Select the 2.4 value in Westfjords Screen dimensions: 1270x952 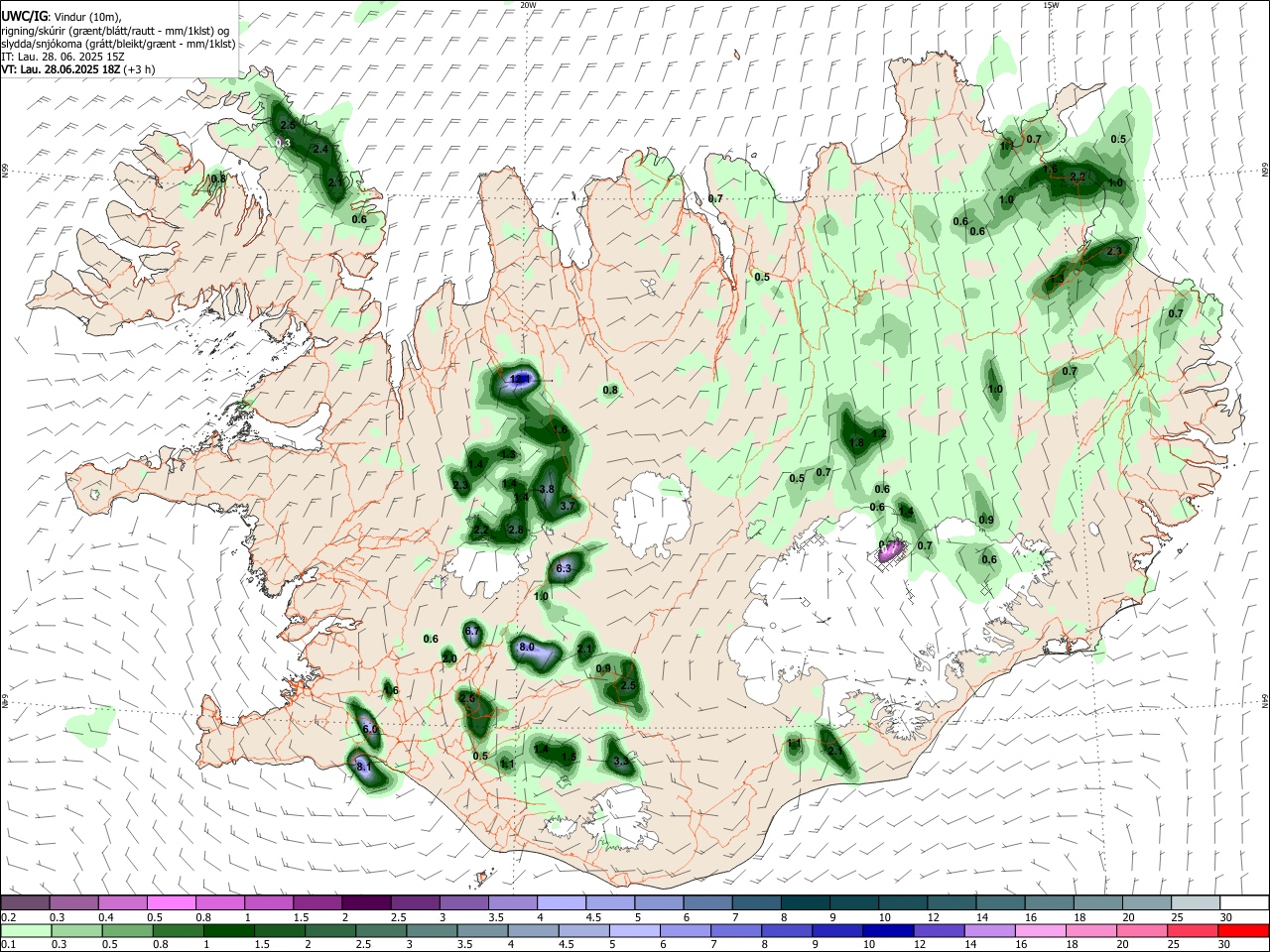click(320, 150)
